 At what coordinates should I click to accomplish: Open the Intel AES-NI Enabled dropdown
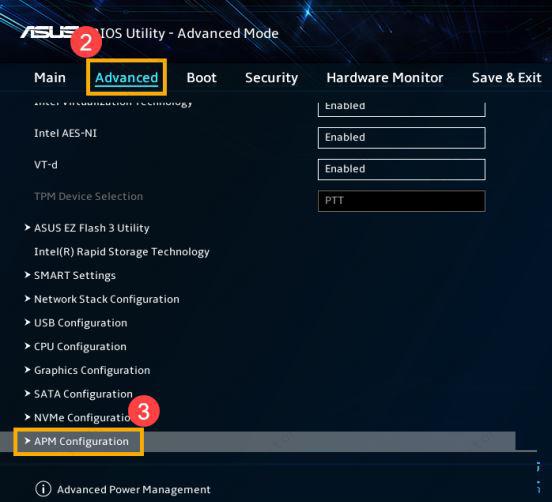click(401, 138)
